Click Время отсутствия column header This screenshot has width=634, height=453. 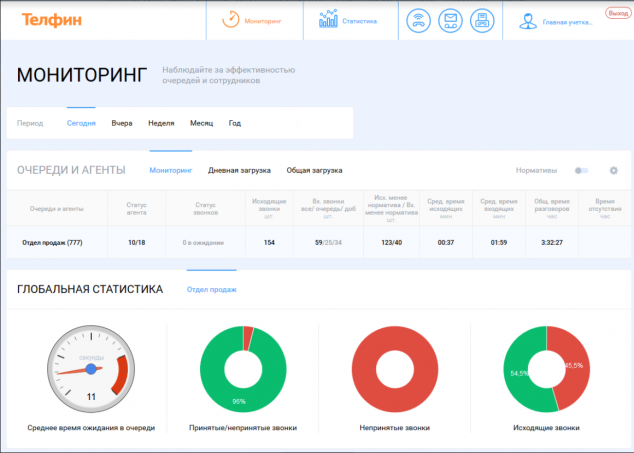(605, 208)
